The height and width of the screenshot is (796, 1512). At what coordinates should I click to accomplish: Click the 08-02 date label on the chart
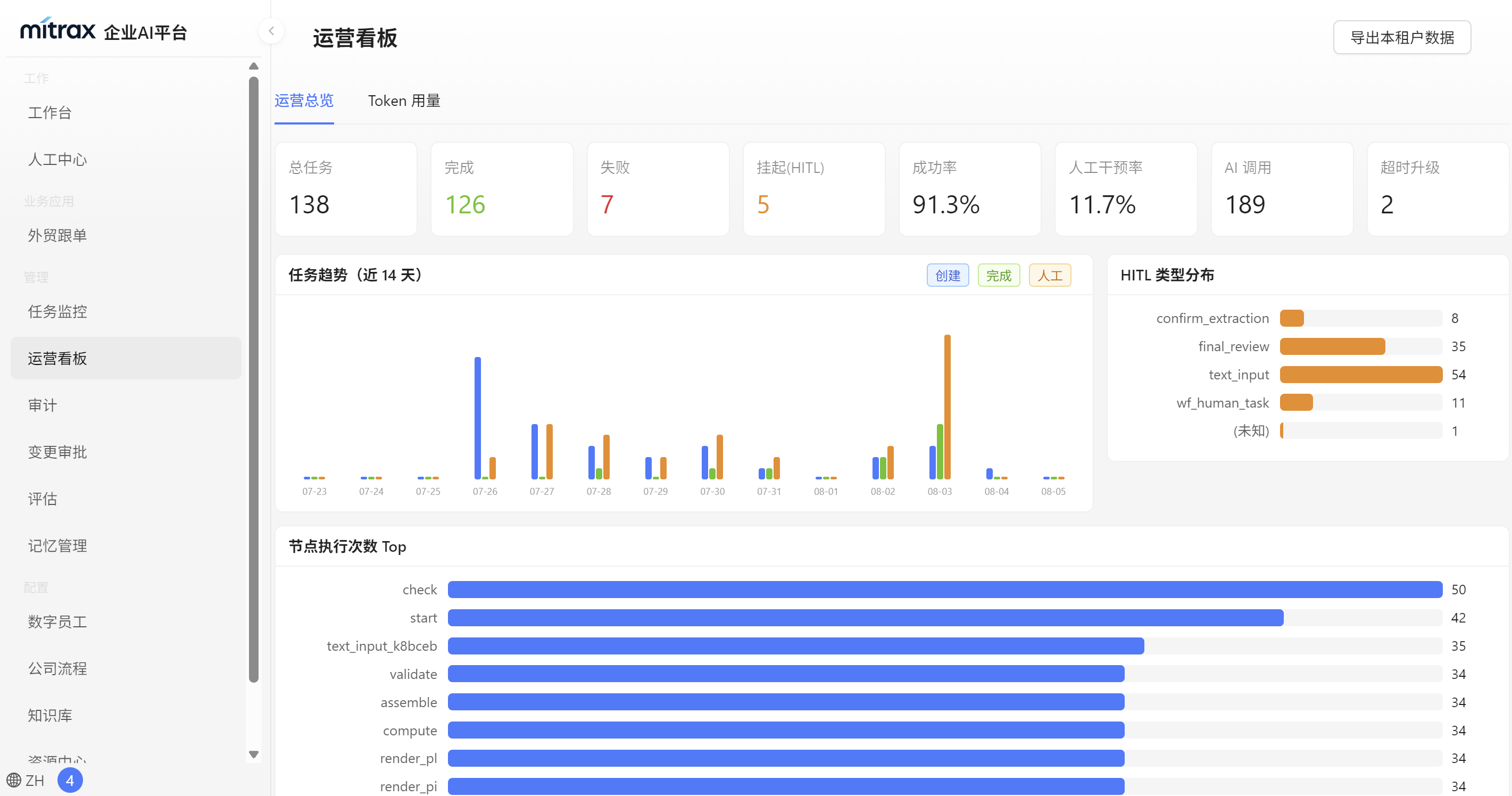882,491
